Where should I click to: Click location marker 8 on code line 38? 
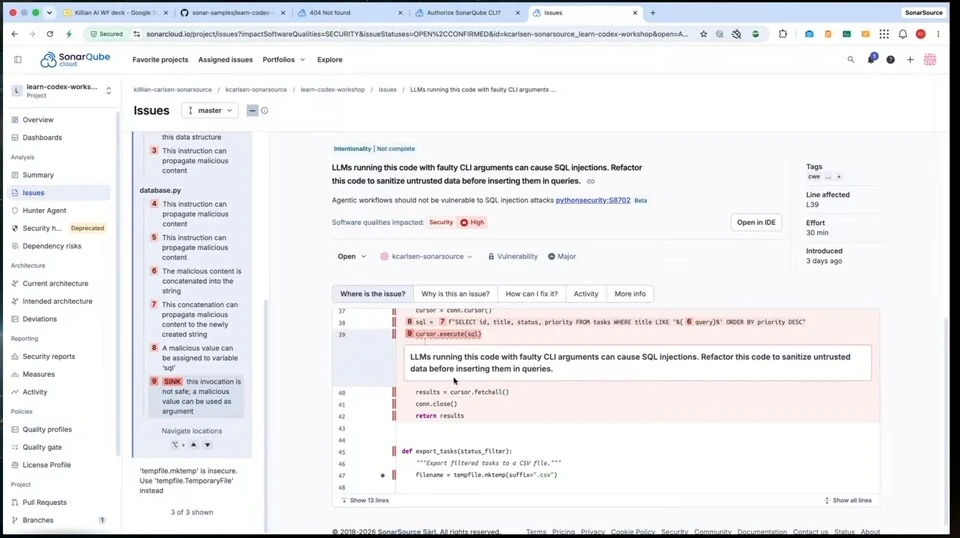point(409,322)
